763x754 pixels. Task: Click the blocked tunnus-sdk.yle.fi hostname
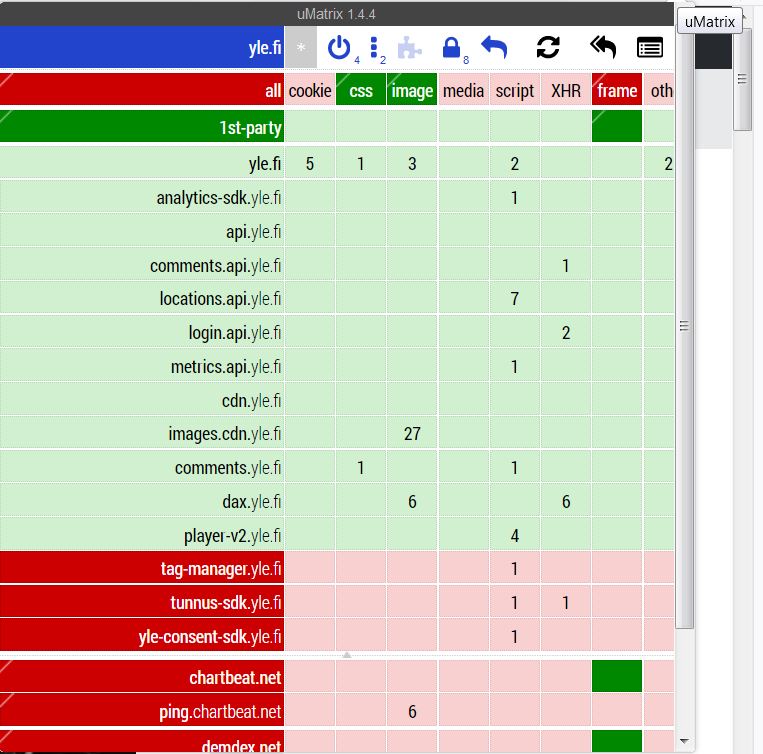coord(142,602)
